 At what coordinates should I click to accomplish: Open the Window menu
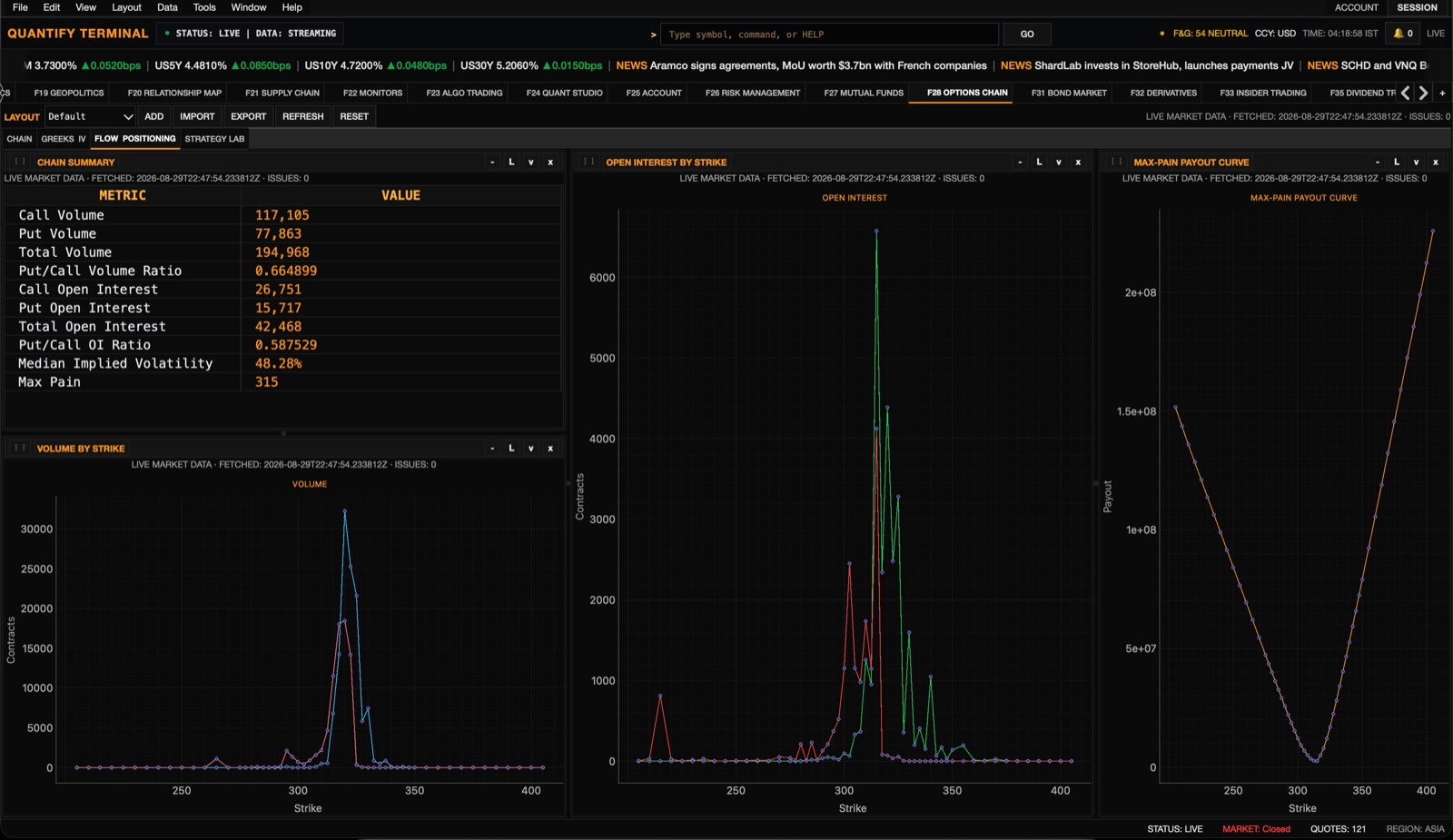pyautogui.click(x=248, y=7)
